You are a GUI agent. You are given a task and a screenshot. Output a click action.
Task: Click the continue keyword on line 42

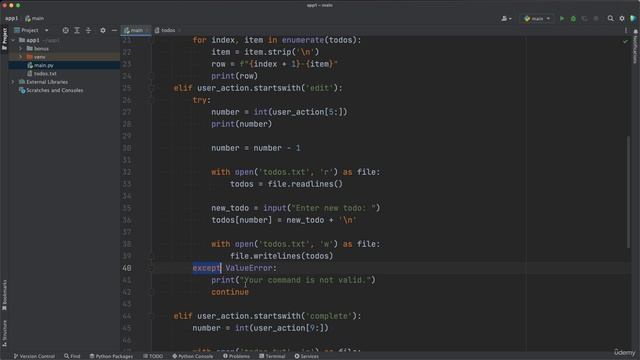tap(230, 292)
